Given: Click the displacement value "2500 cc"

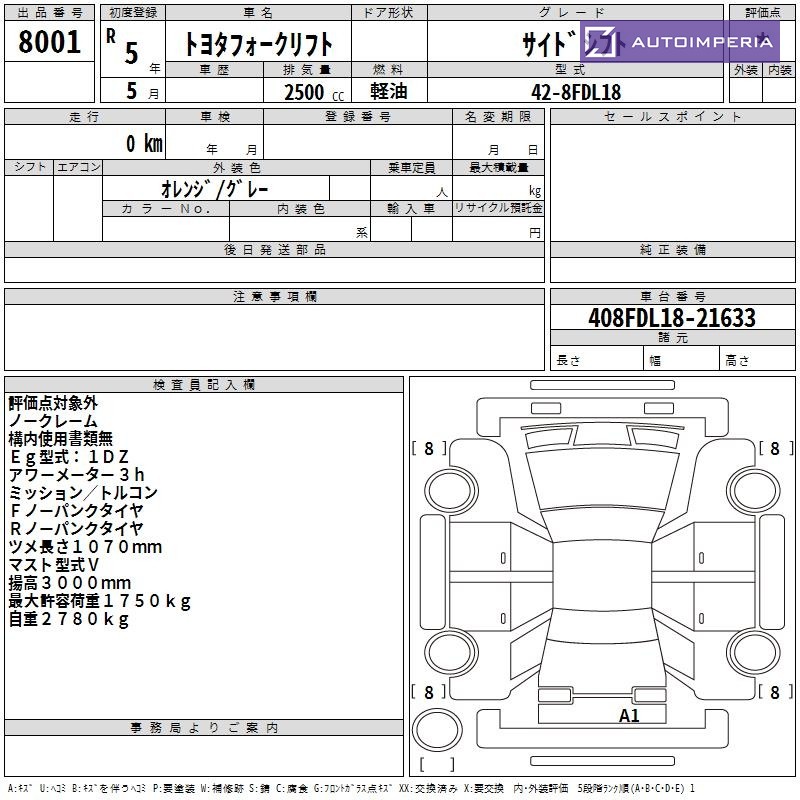Looking at the screenshot, I should [314, 92].
